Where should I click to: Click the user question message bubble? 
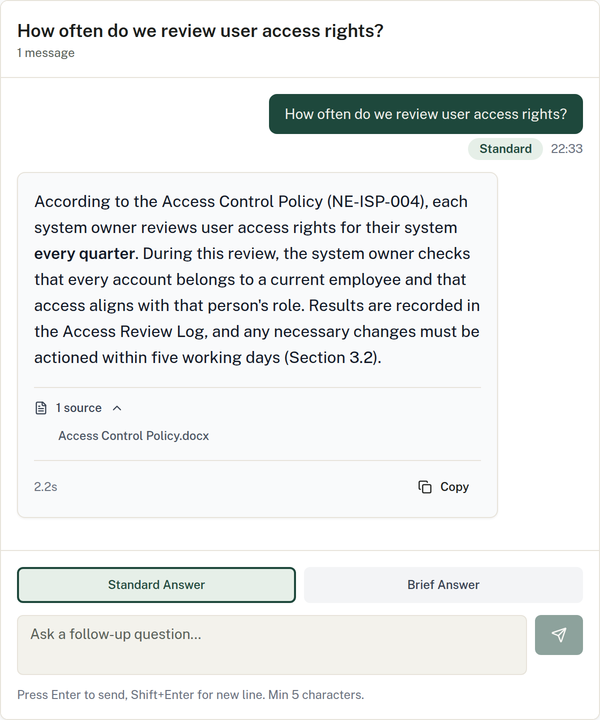point(426,114)
